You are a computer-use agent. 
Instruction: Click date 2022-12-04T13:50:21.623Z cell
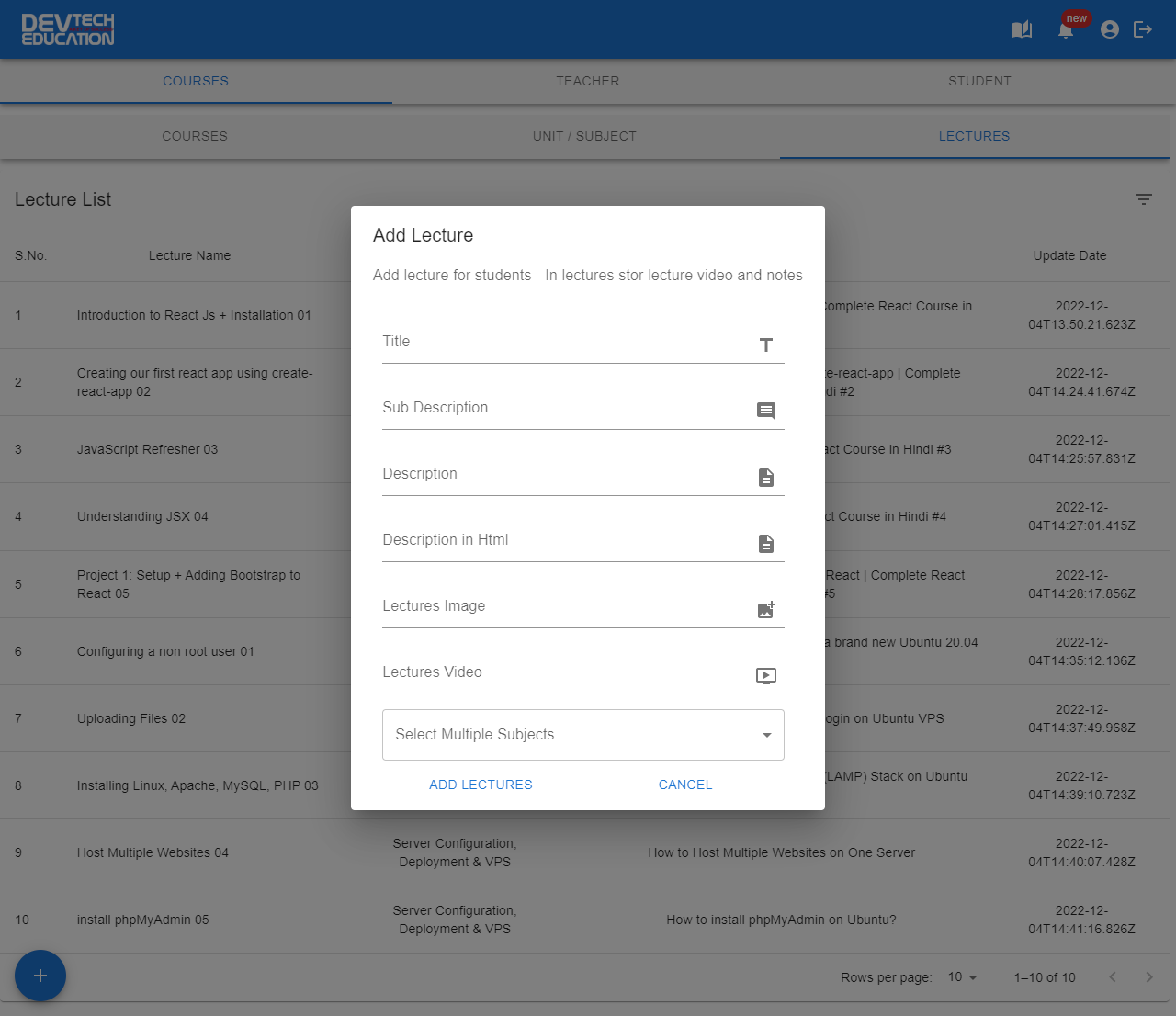coord(1081,315)
